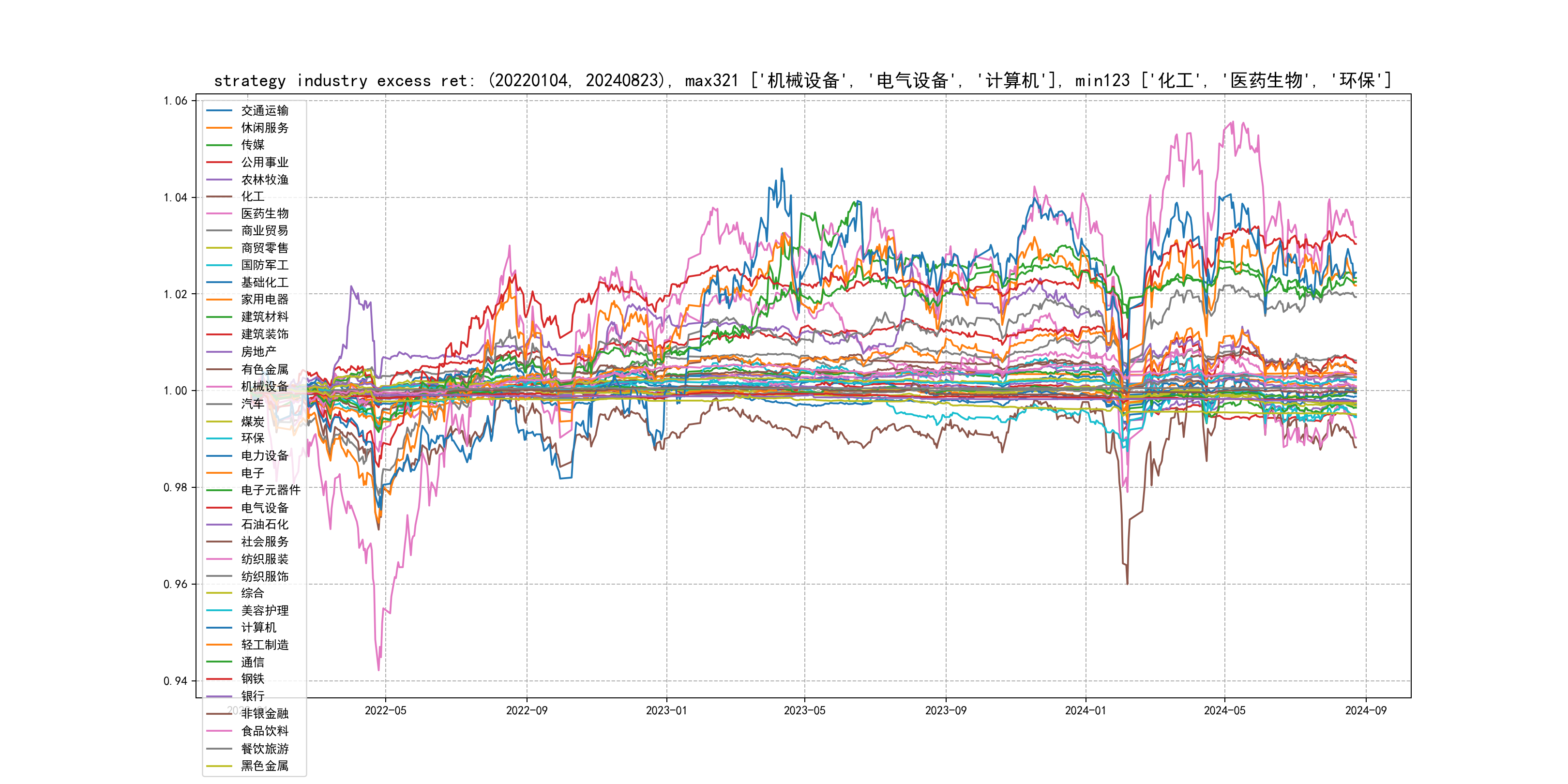Click the 食品饮料 legend color line
Viewport: 1568px width, 784px height.
click(219, 731)
